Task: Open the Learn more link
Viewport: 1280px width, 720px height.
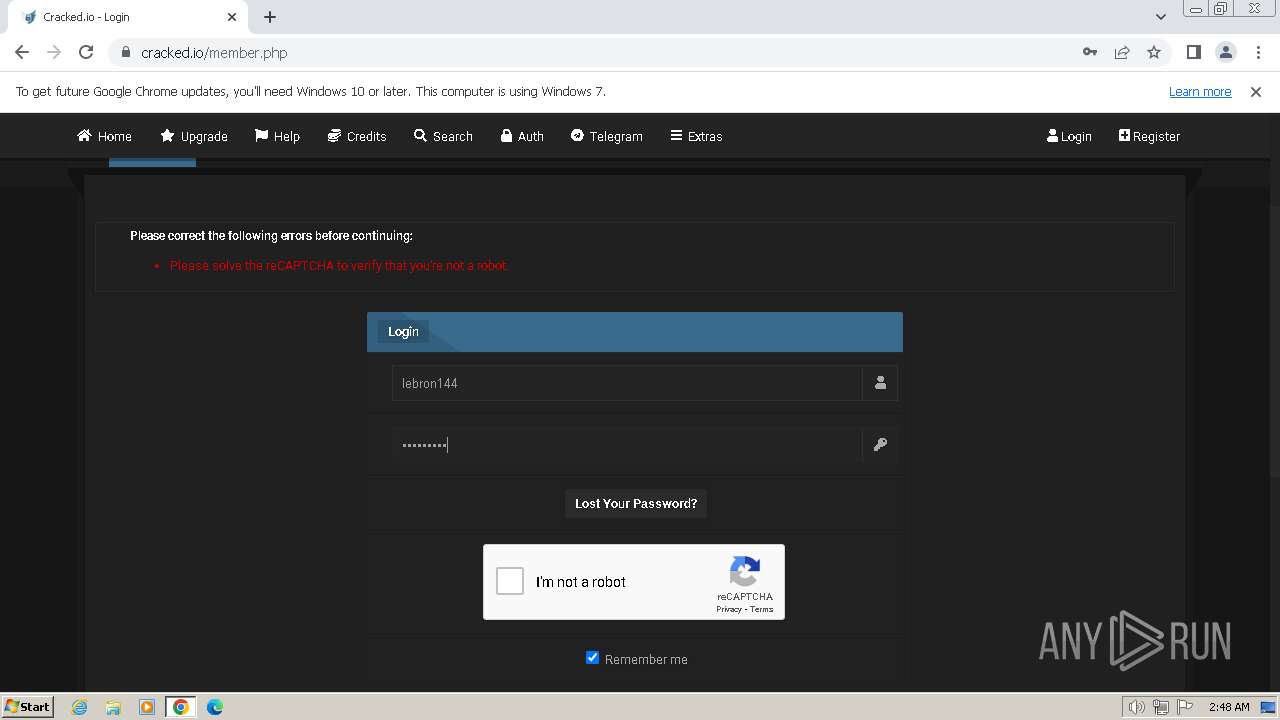Action: tap(1200, 91)
